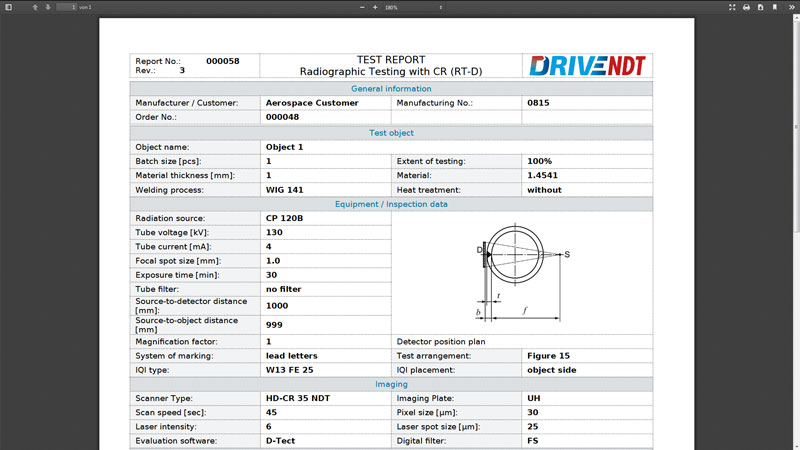Download the PDF document
800x450 pixels.
point(759,7)
